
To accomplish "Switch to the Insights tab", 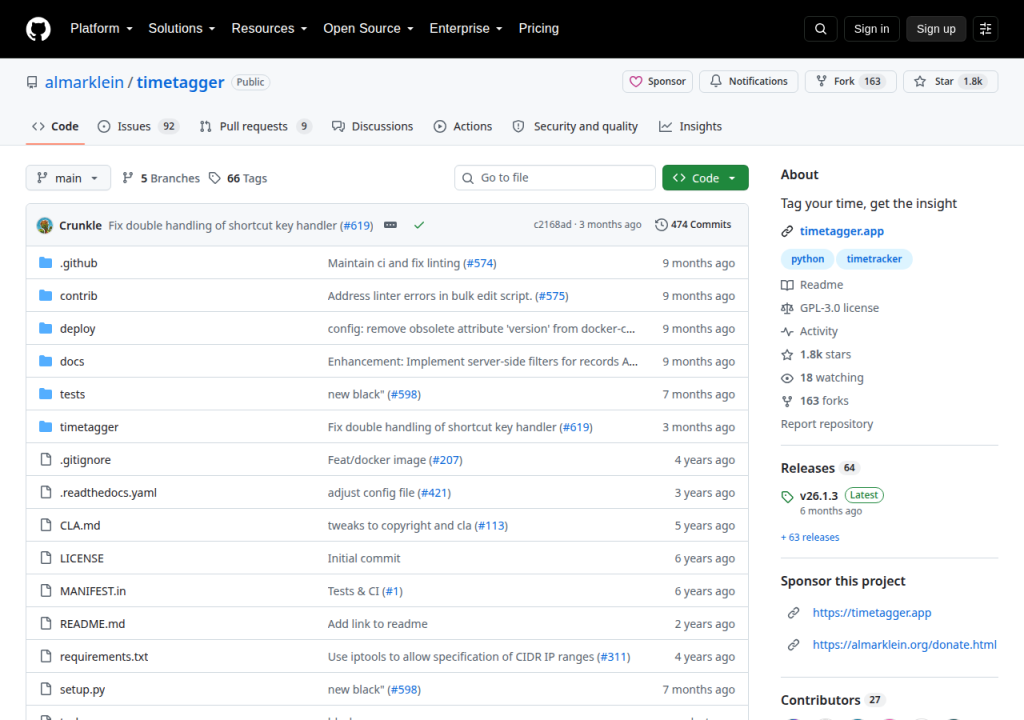I will (690, 126).
